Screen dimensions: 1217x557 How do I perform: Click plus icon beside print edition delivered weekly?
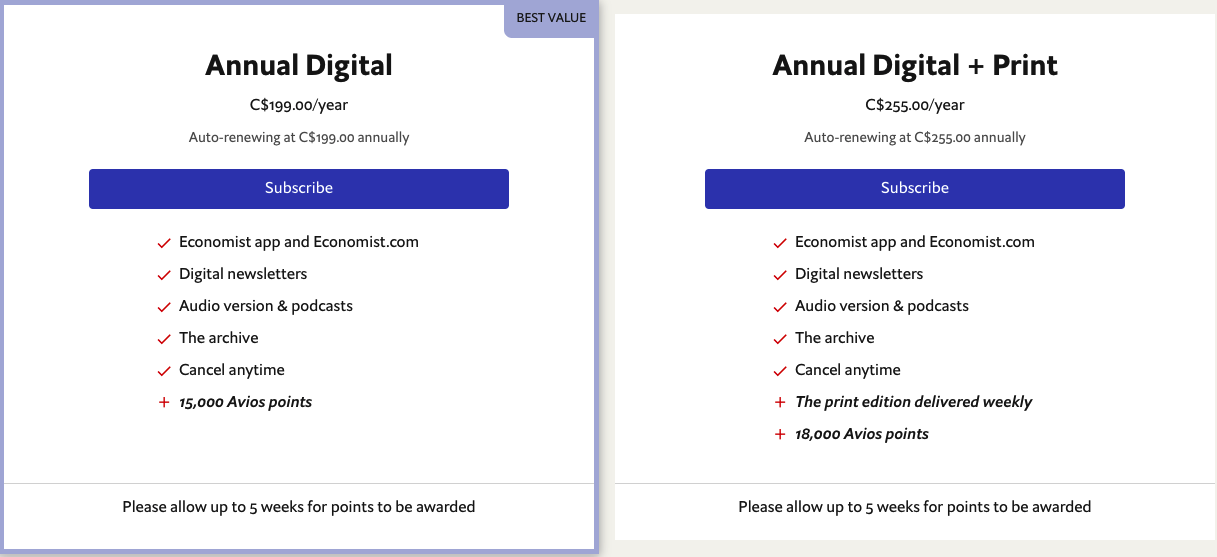780,403
